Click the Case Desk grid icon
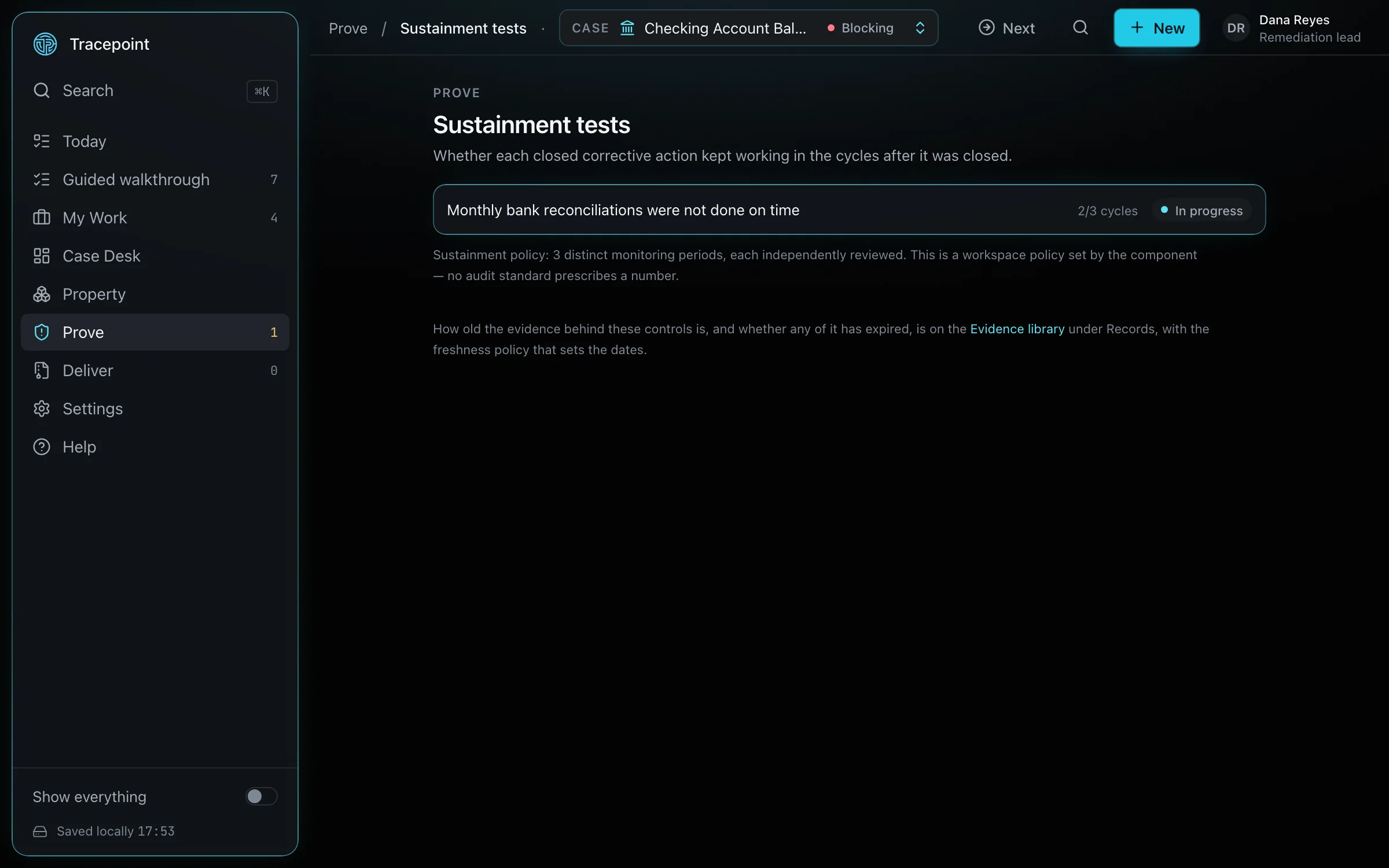Viewport: 1389px width, 868px height. pos(42,256)
